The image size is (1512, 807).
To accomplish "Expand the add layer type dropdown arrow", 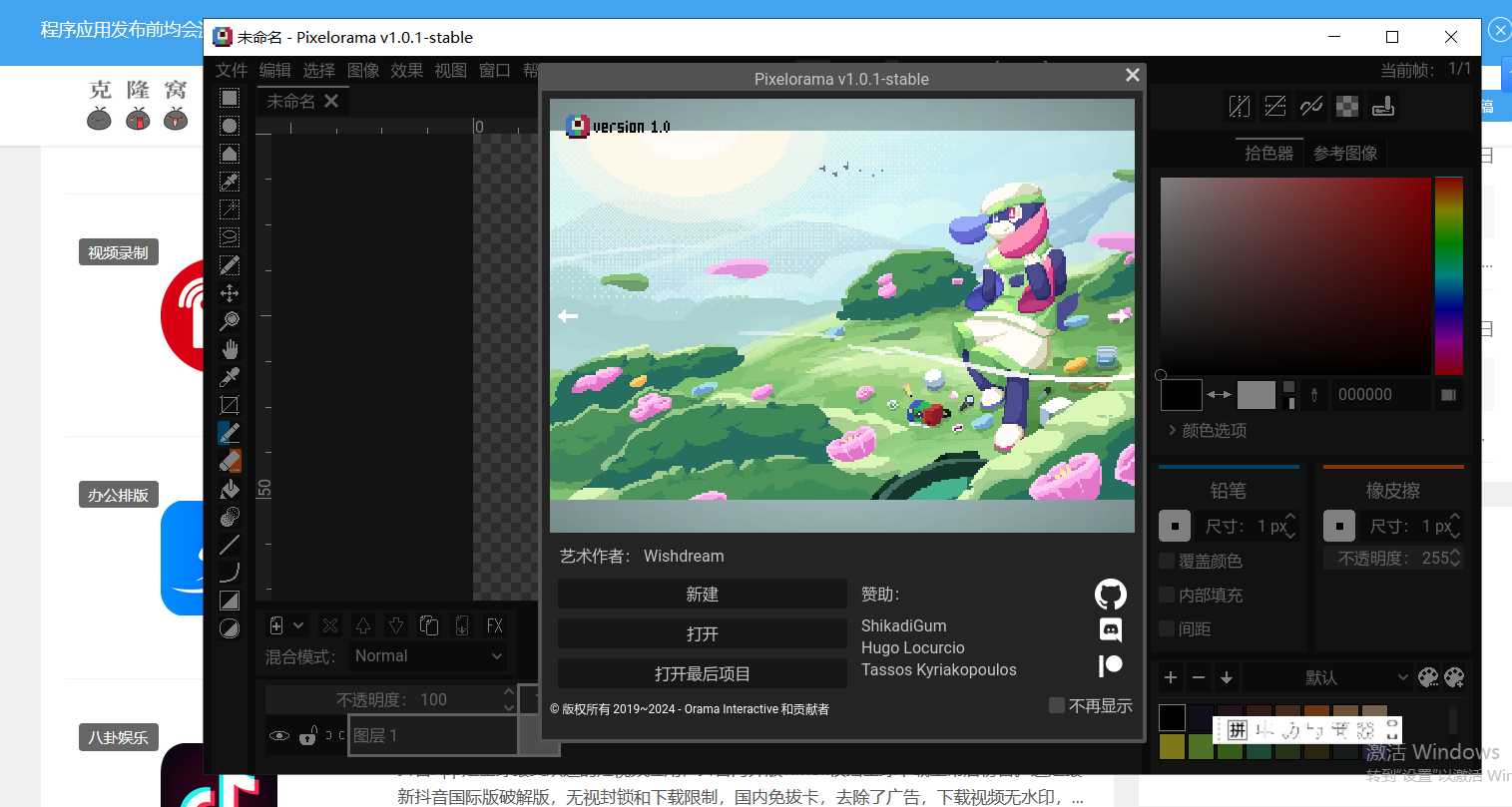I will pyautogui.click(x=298, y=625).
